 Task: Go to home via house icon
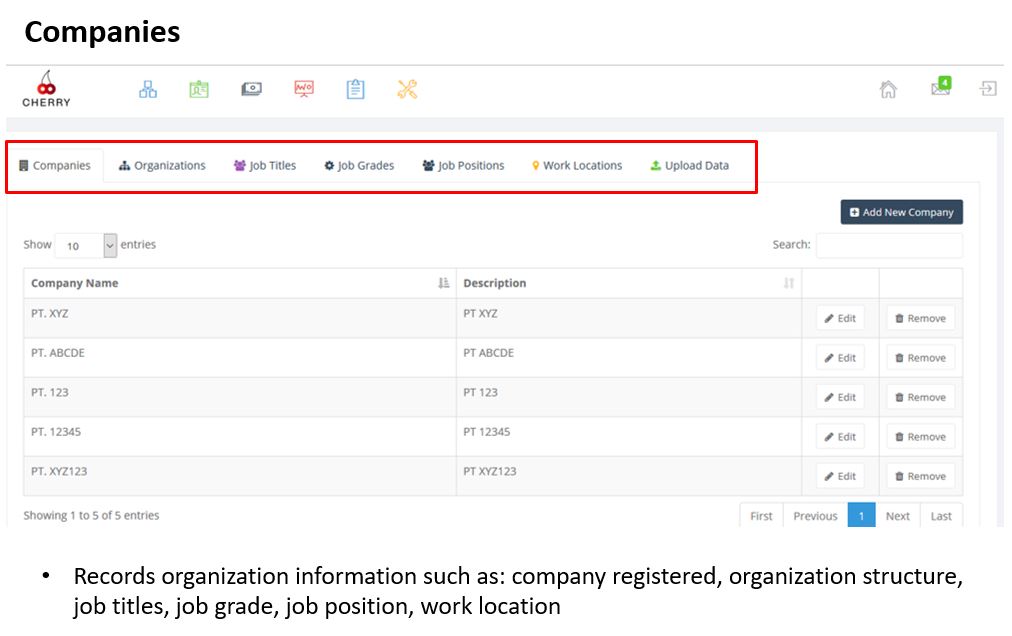point(888,89)
